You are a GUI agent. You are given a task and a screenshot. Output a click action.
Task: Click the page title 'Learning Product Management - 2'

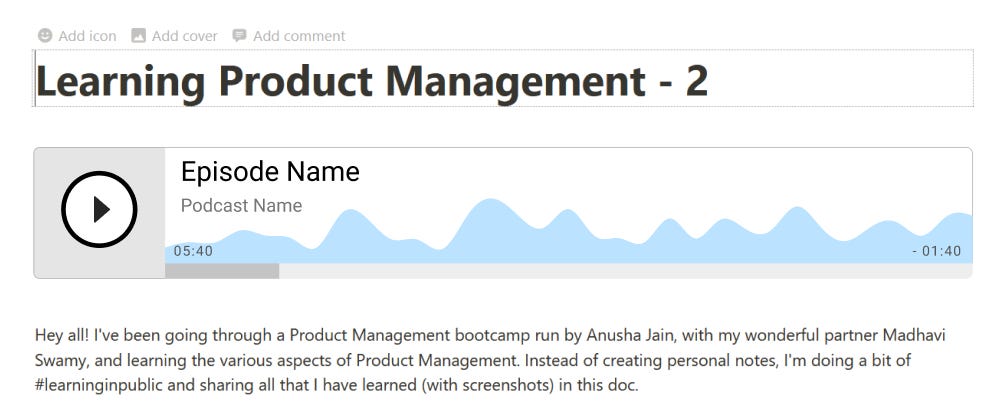click(x=372, y=81)
